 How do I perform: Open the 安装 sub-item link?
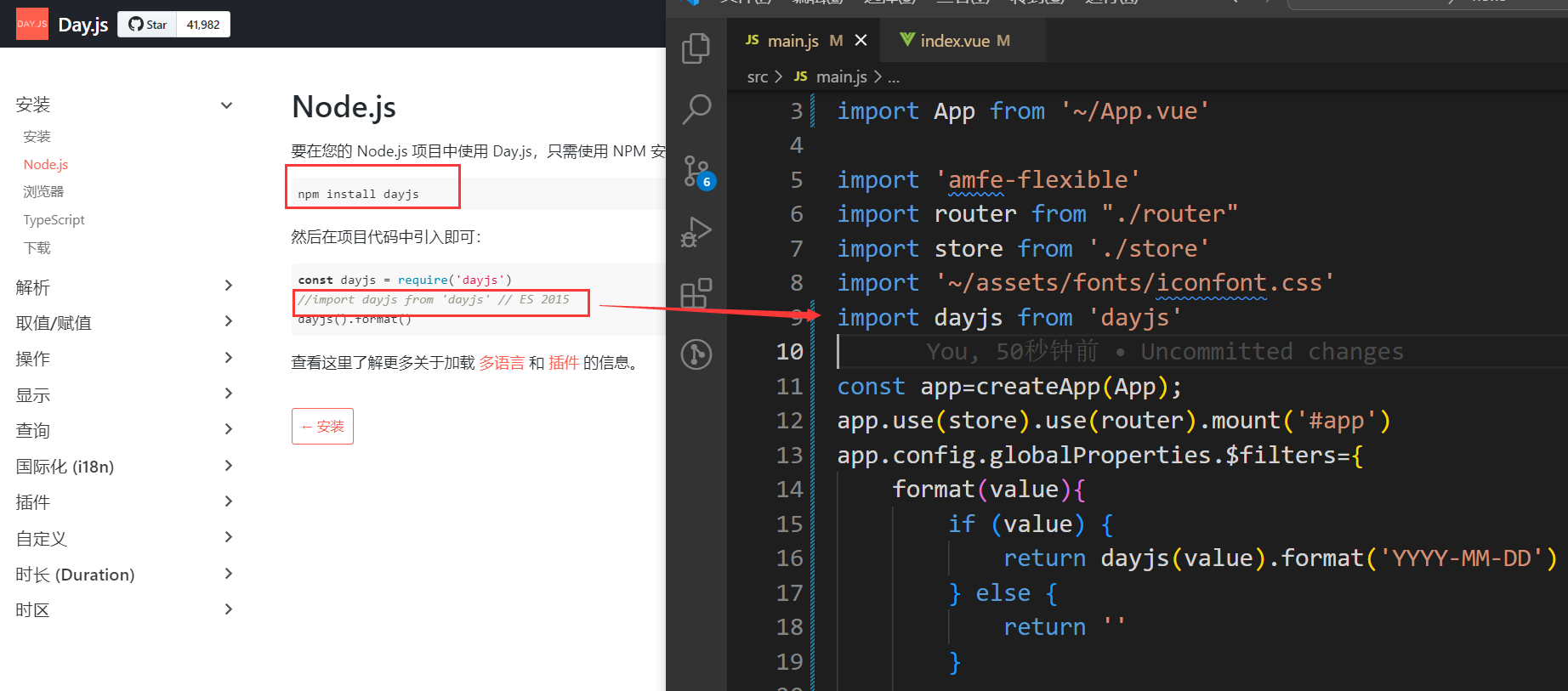37,137
